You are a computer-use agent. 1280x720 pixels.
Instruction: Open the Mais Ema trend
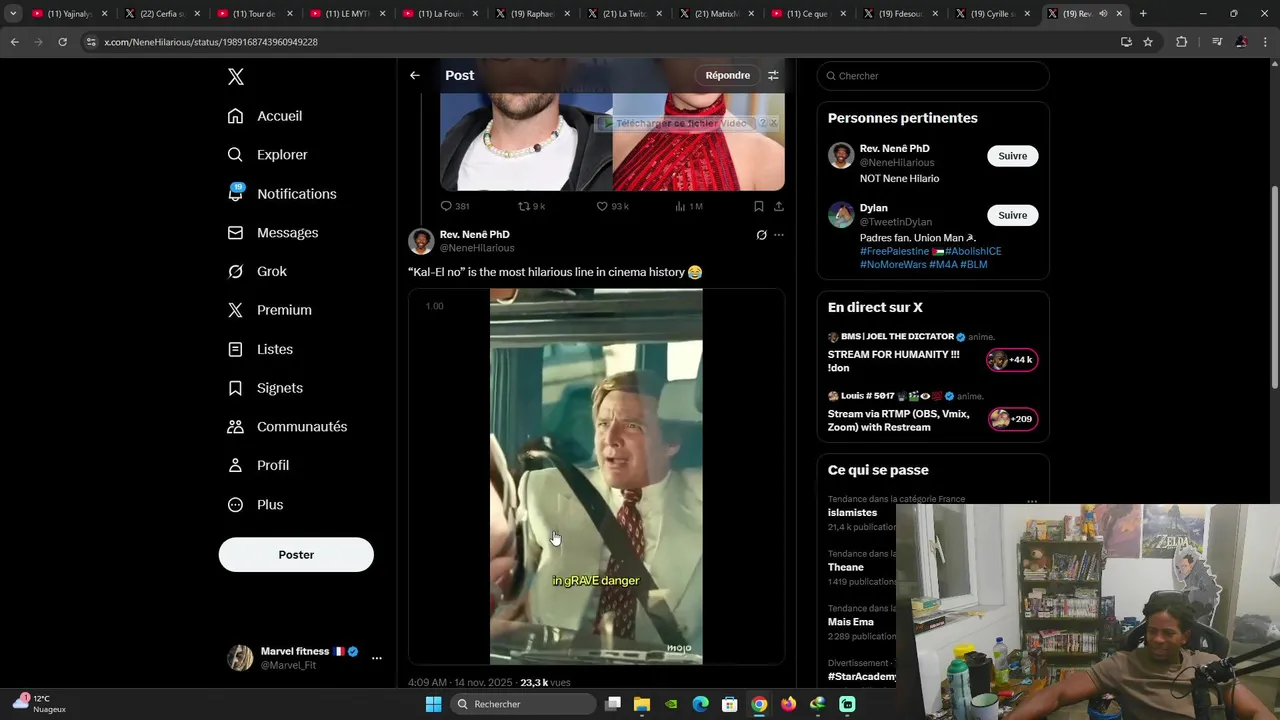850,622
